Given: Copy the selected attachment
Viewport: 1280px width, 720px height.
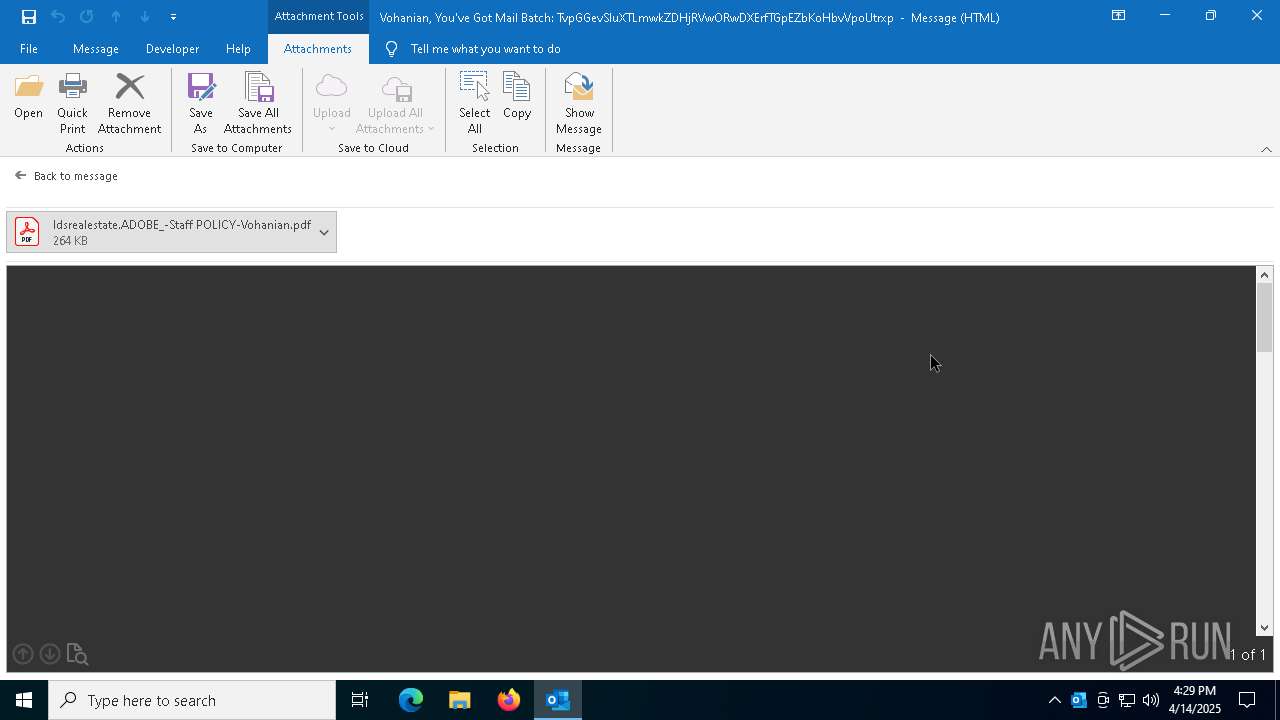Looking at the screenshot, I should (x=517, y=98).
